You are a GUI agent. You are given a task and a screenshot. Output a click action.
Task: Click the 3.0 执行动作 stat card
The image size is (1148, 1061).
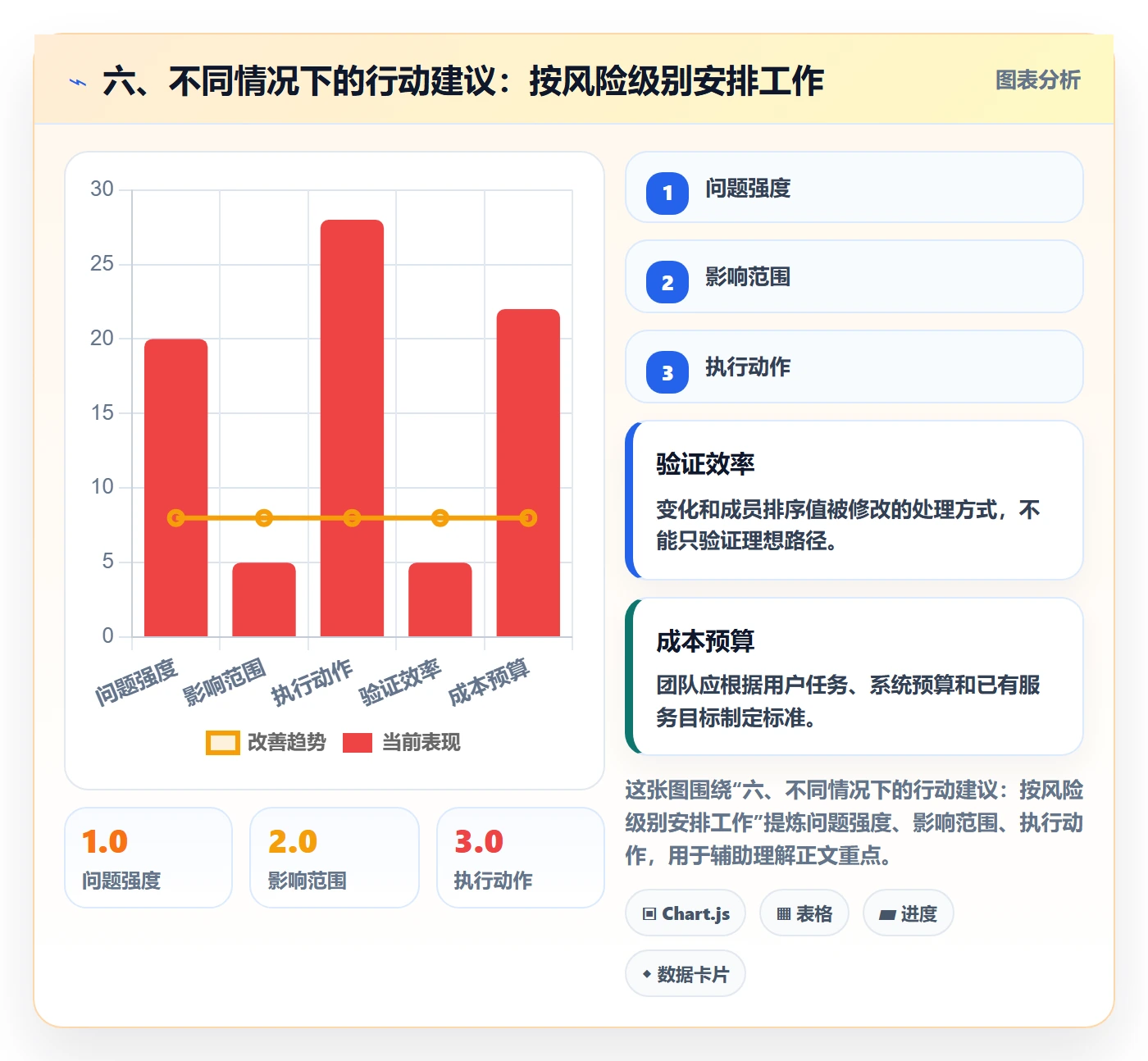coord(521,858)
